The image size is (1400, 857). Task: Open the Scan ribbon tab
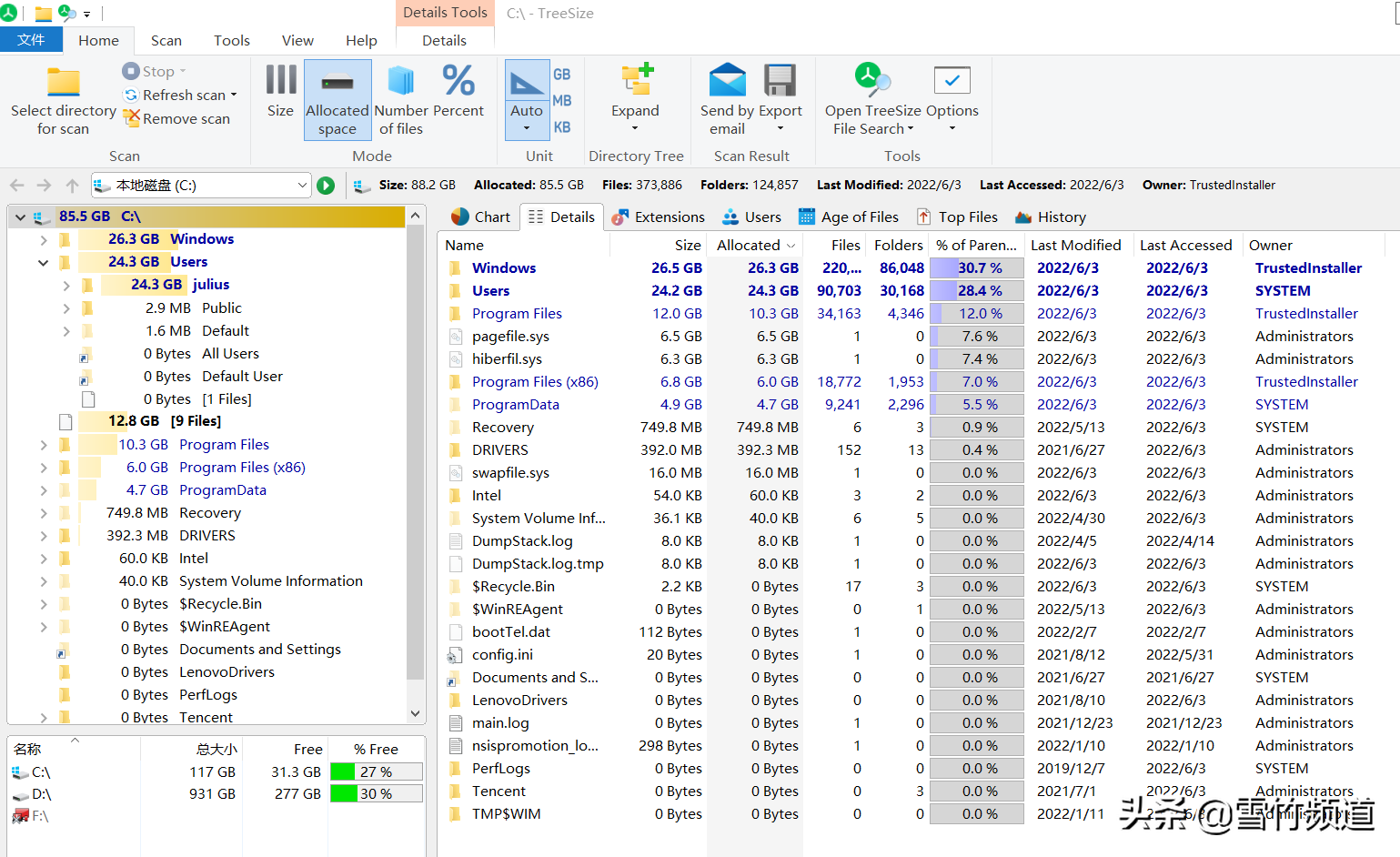point(166,41)
